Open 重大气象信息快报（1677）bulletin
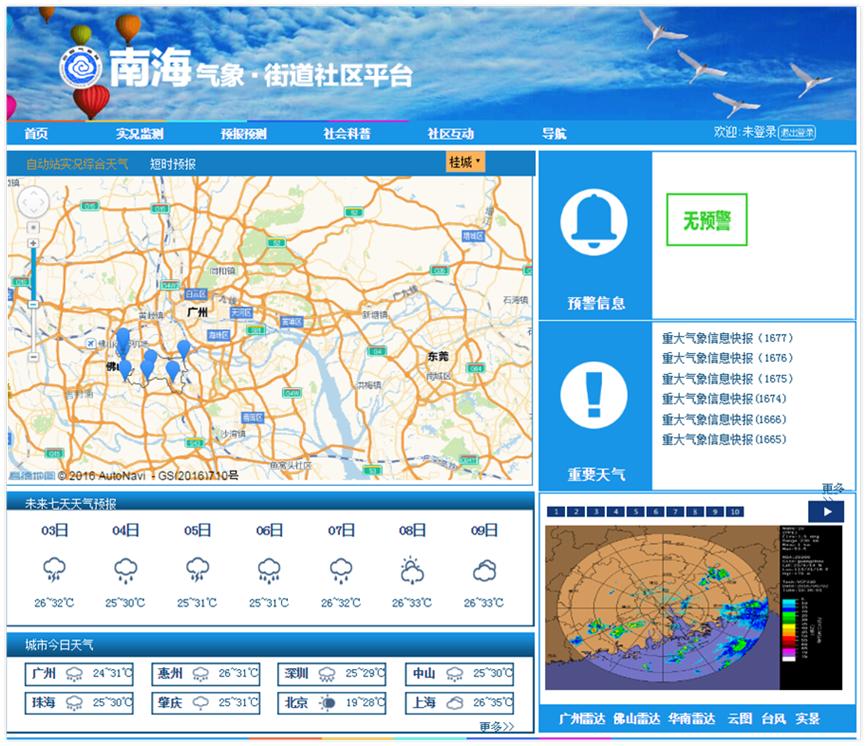 [x=727, y=338]
